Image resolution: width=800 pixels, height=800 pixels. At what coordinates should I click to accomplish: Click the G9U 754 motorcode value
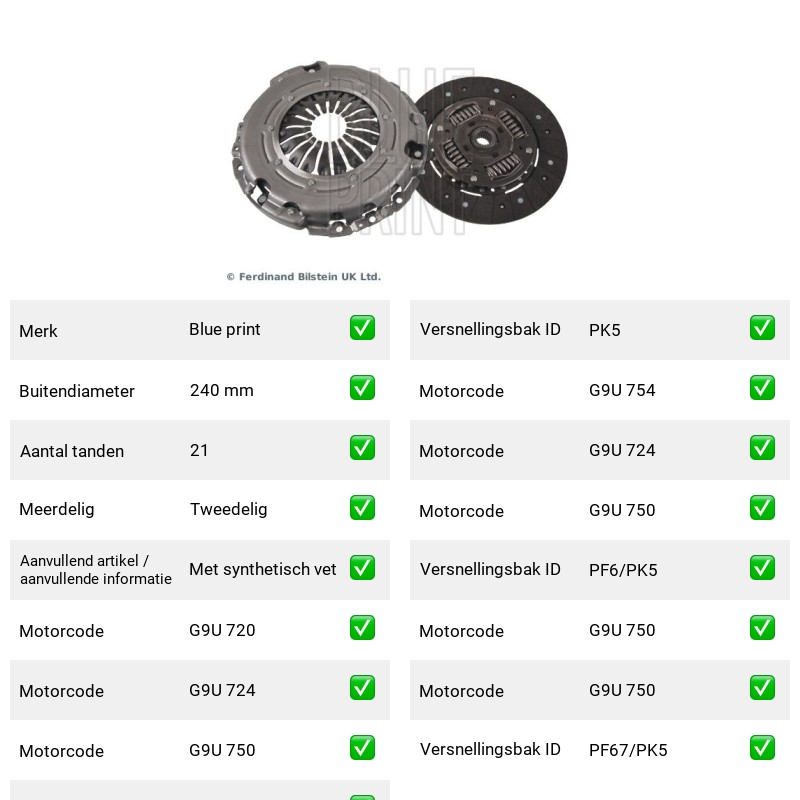[x=622, y=390]
